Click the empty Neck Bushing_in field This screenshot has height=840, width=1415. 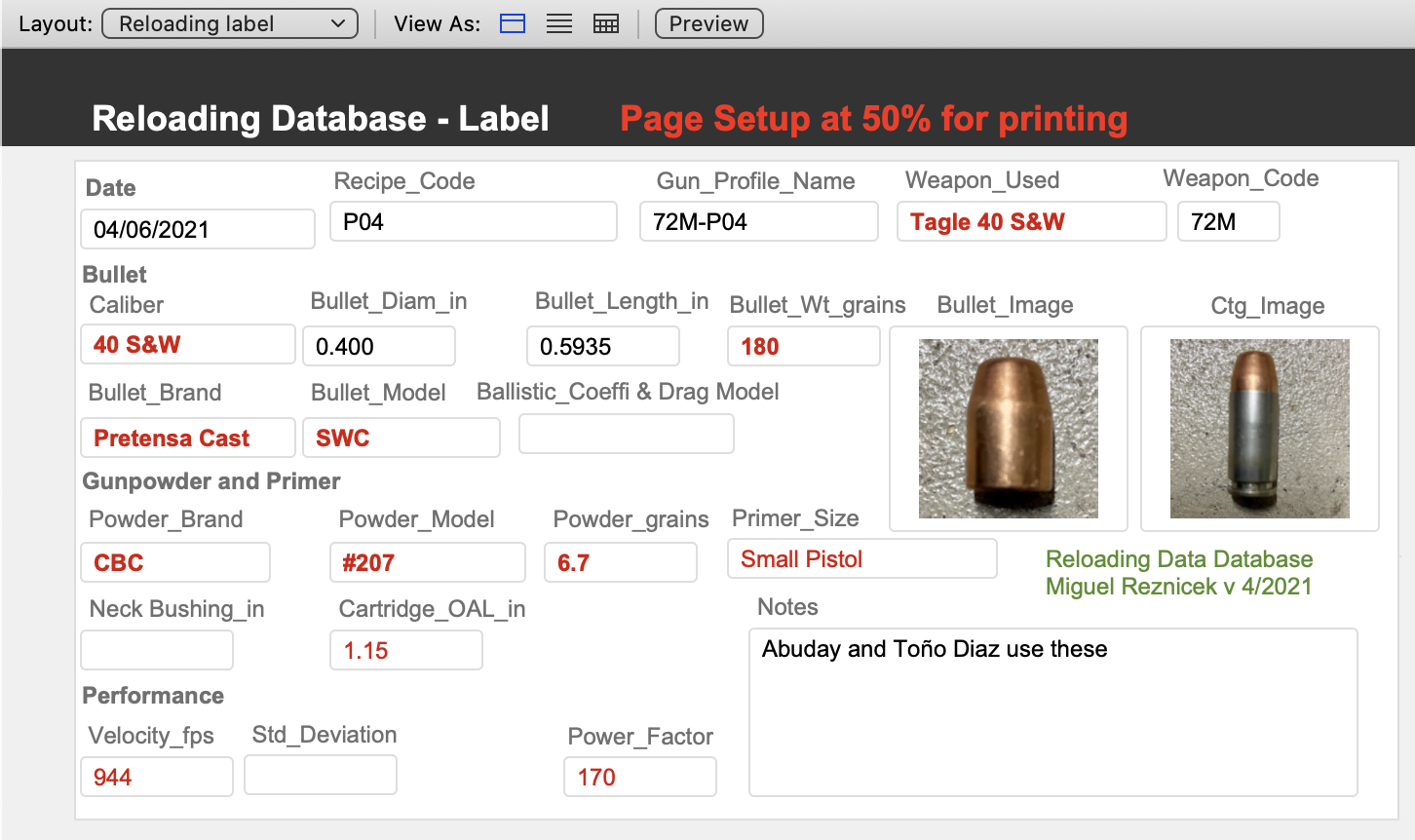click(157, 650)
